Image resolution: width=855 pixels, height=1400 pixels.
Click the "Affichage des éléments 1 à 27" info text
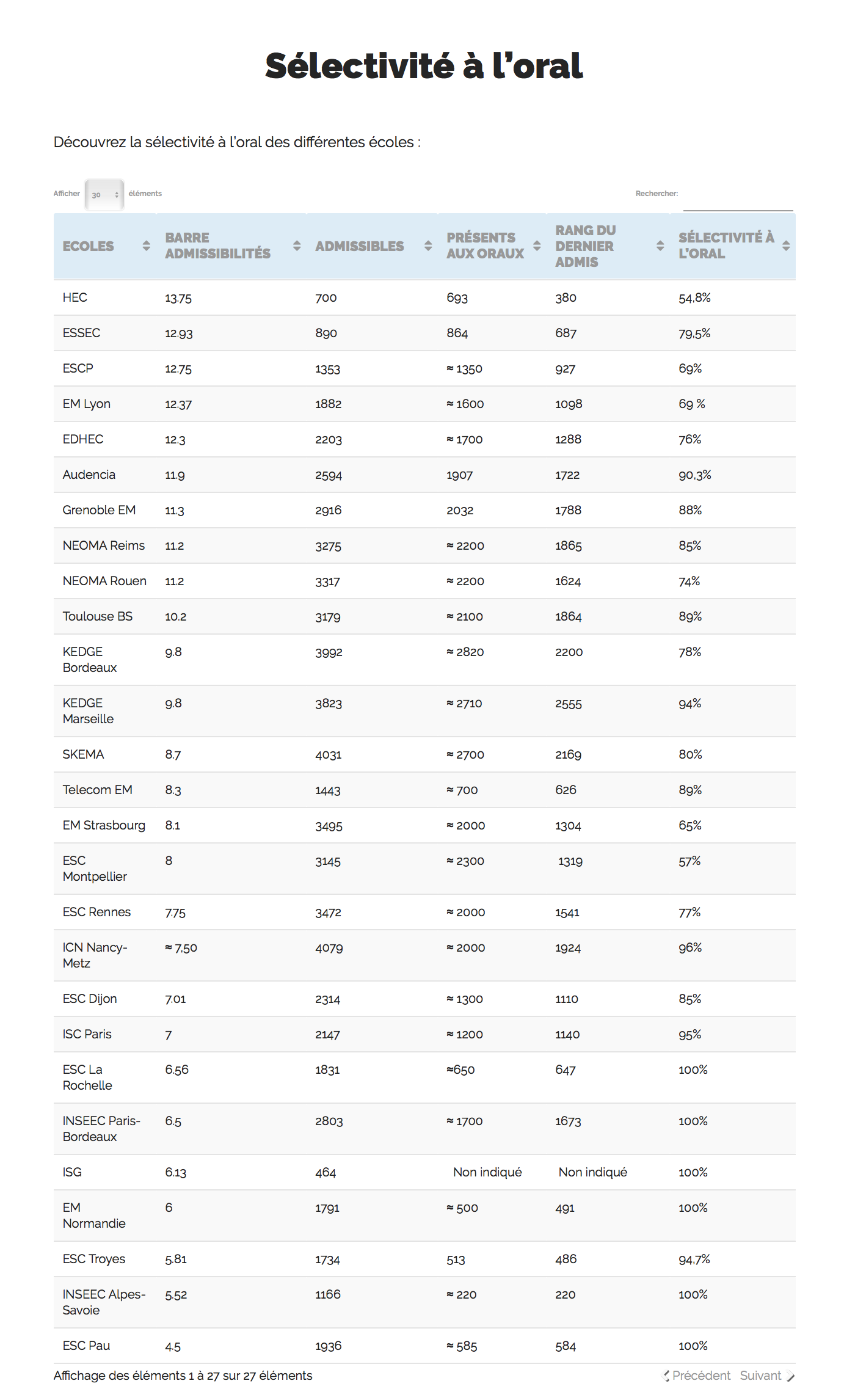[x=183, y=1376]
